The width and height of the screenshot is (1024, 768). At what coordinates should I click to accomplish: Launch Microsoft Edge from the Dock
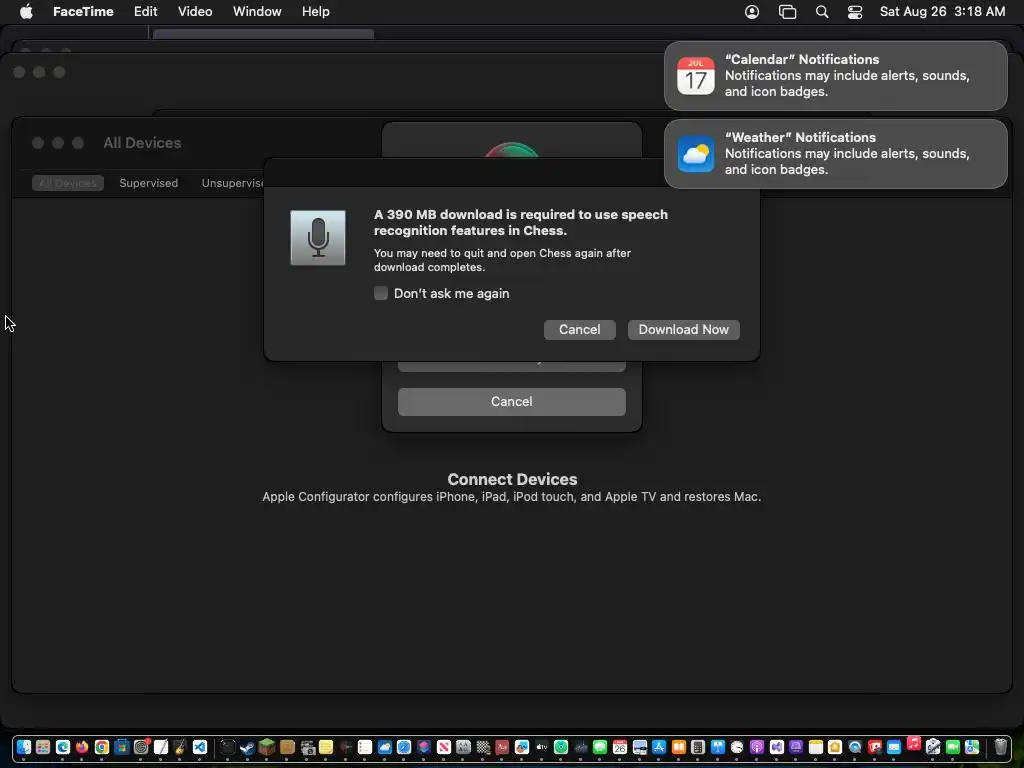click(63, 747)
